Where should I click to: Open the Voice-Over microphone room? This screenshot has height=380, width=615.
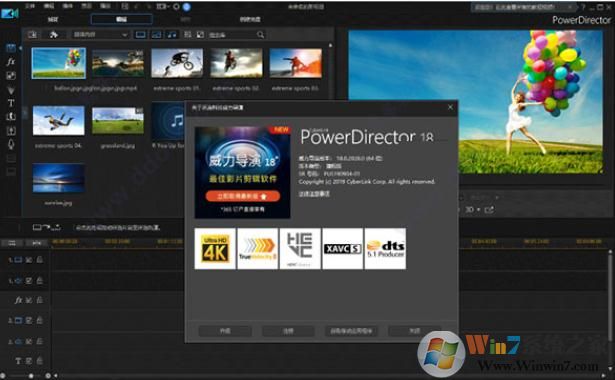click(x=11, y=144)
